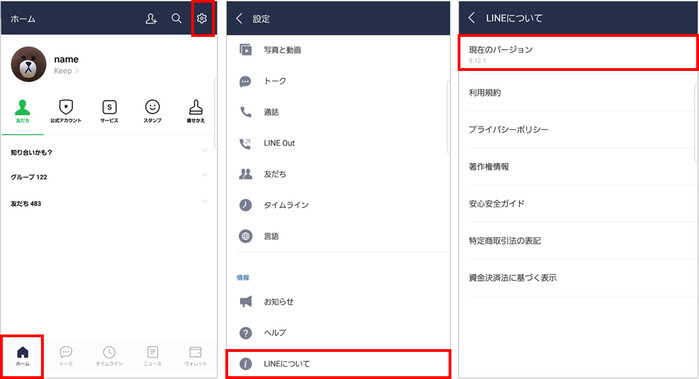Go to ウォレット in bottom navigation
The height and width of the screenshot is (379, 699).
point(196,357)
